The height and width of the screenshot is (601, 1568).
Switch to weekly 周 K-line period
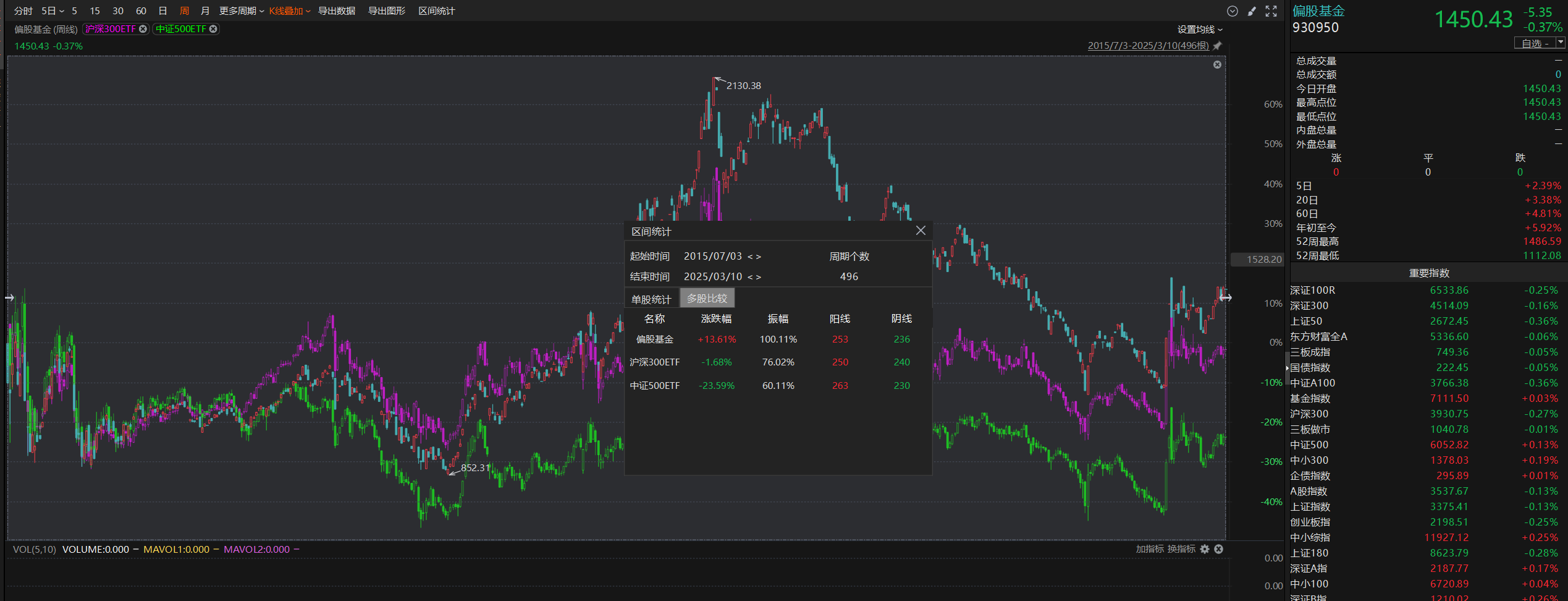coord(184,11)
